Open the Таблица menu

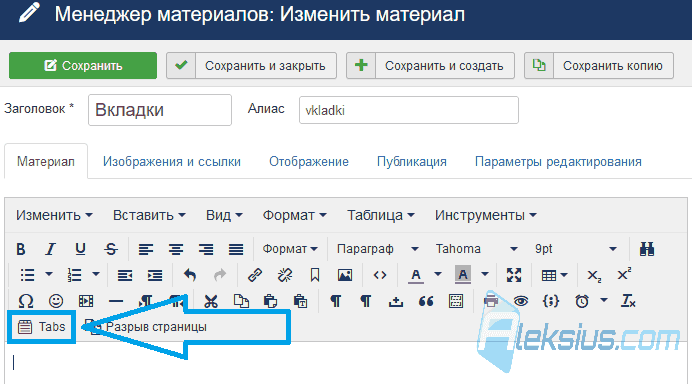click(x=381, y=215)
